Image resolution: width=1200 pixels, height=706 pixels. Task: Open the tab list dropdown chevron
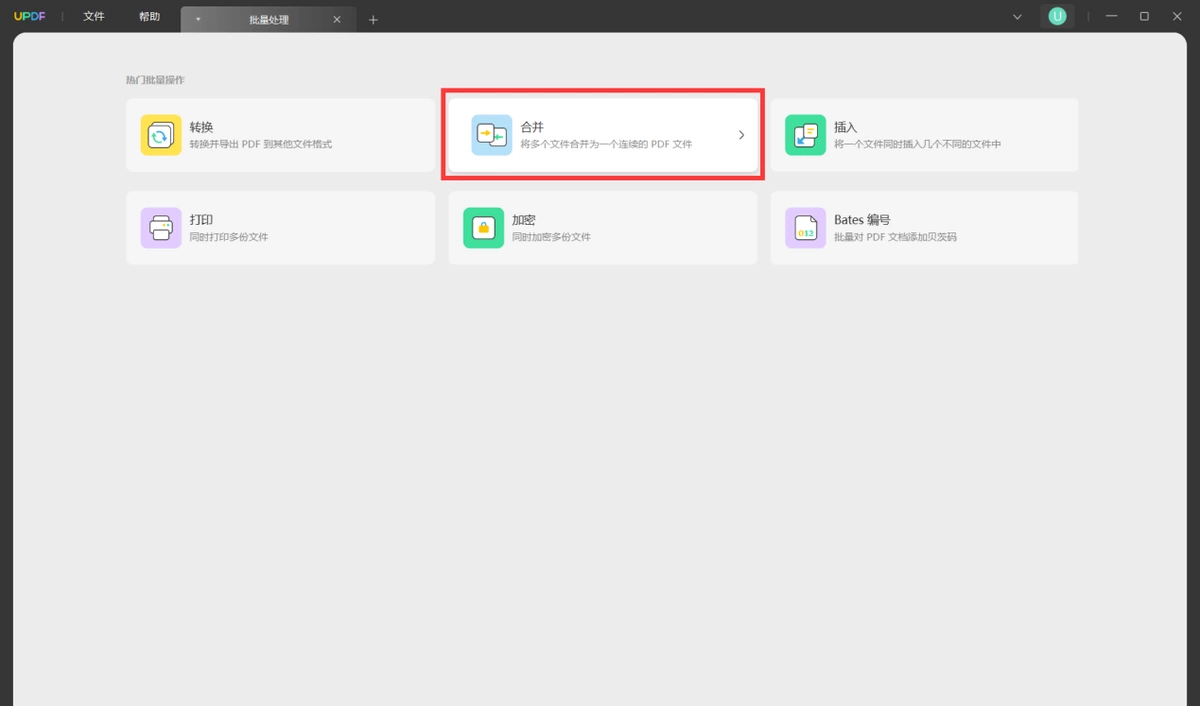[1017, 17]
